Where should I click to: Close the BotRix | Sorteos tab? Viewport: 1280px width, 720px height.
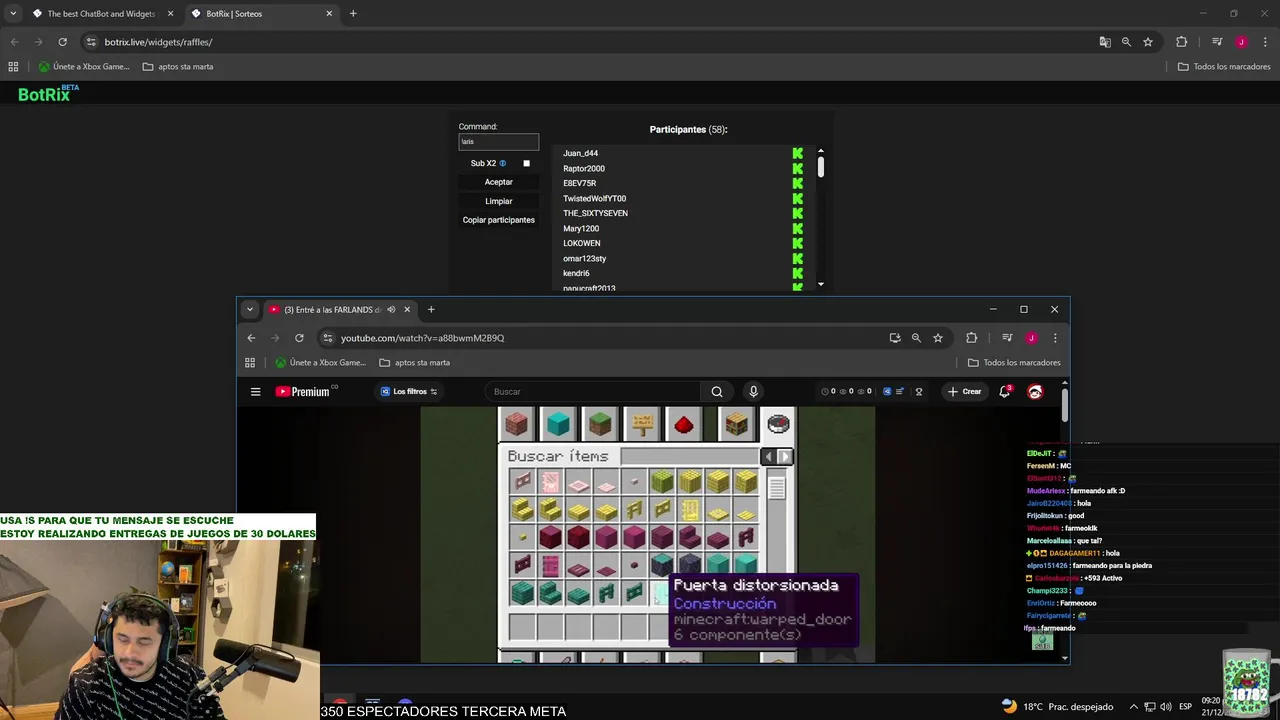(329, 14)
